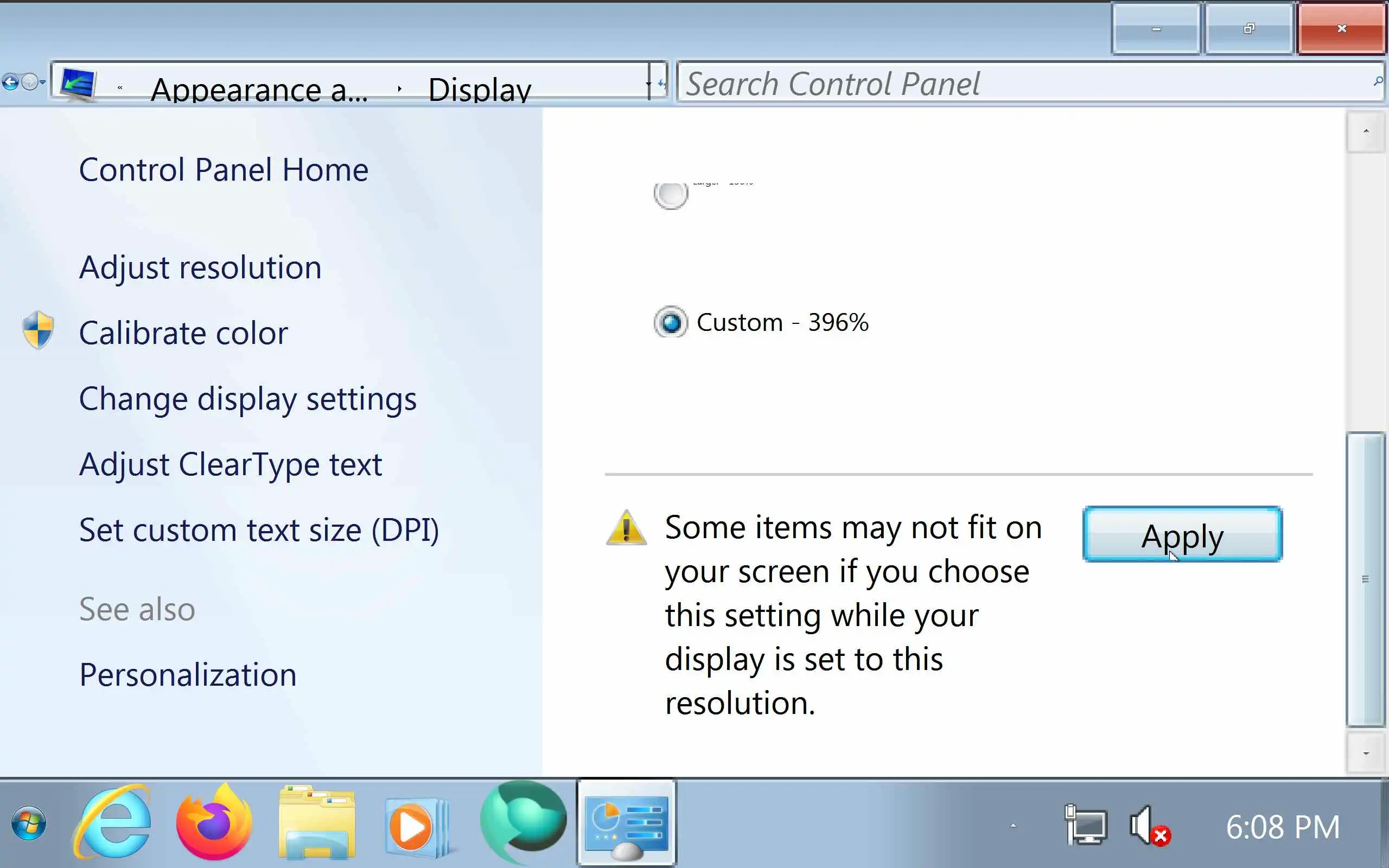Open the Adjust resolution link
This screenshot has height=868, width=1389.
pos(200,267)
